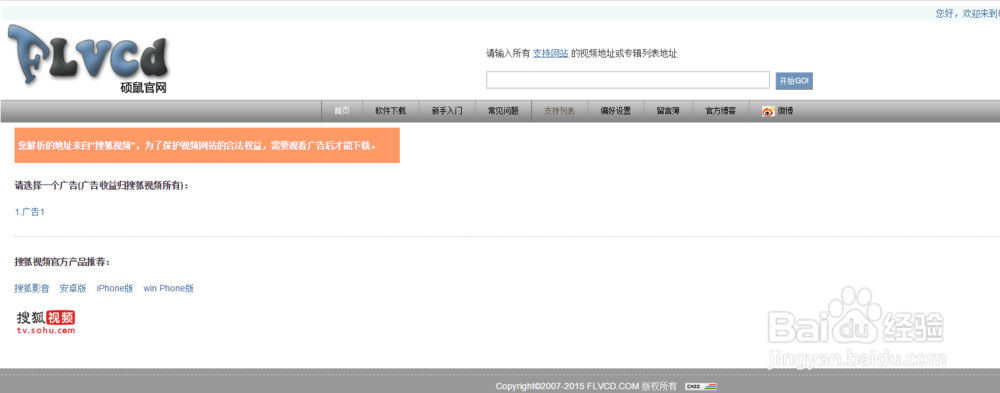Image resolution: width=1000 pixels, height=393 pixels.
Task: Select 支持列表 in the nav bar
Action: [559, 111]
